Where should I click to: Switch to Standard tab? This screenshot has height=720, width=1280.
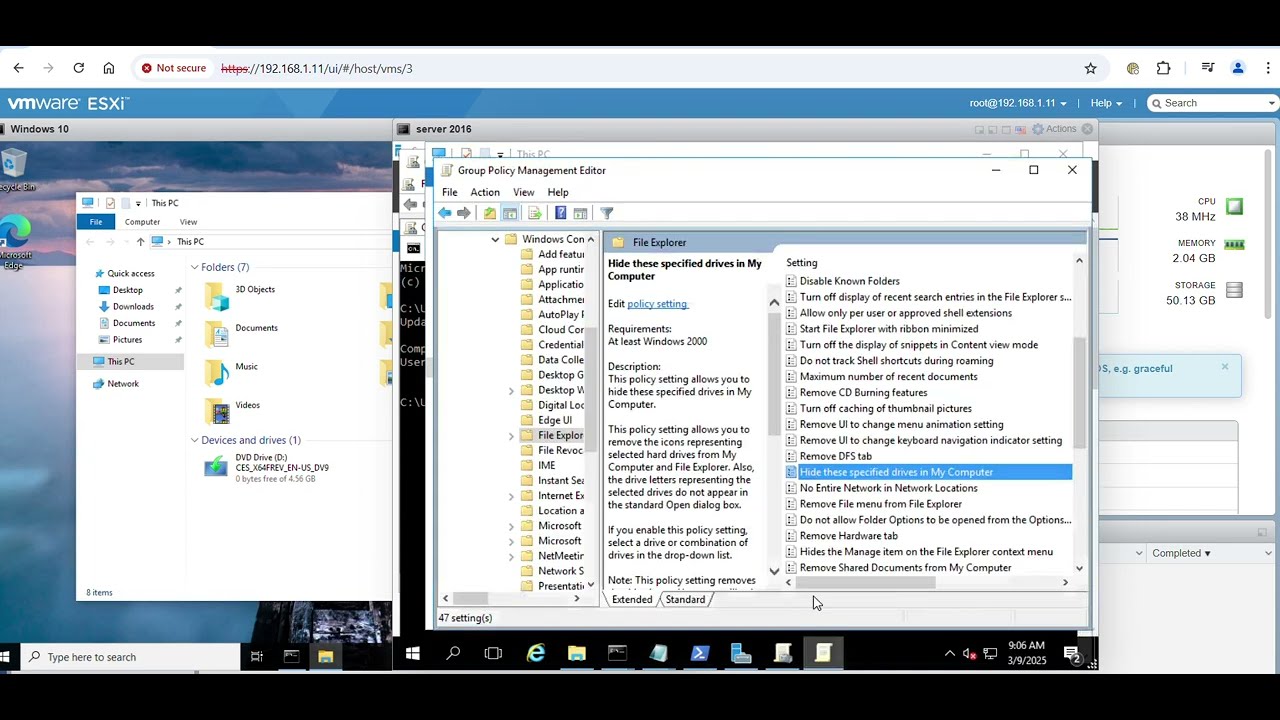coord(686,599)
